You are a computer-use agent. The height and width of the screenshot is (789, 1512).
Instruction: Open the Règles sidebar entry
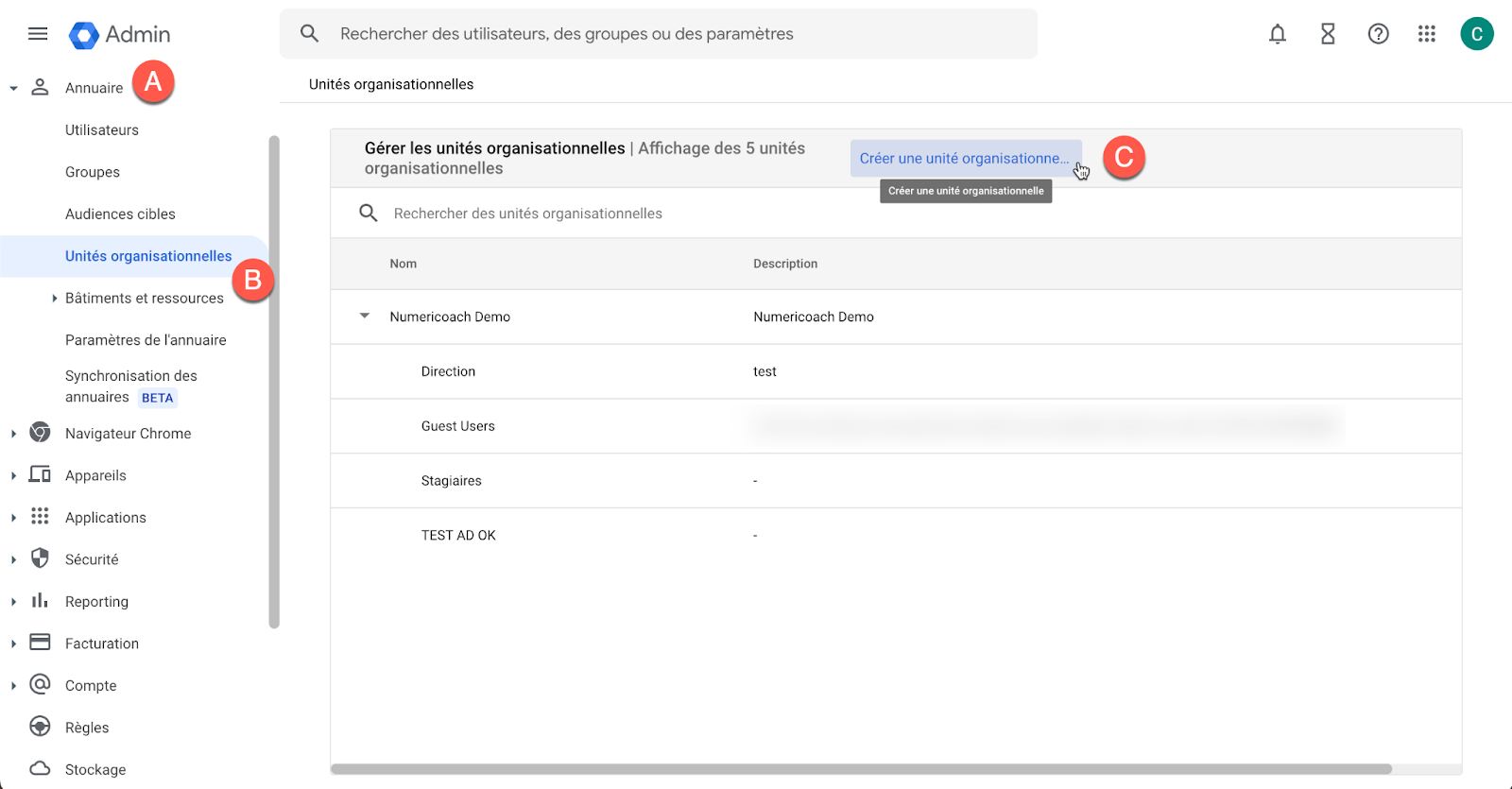pyautogui.click(x=87, y=728)
